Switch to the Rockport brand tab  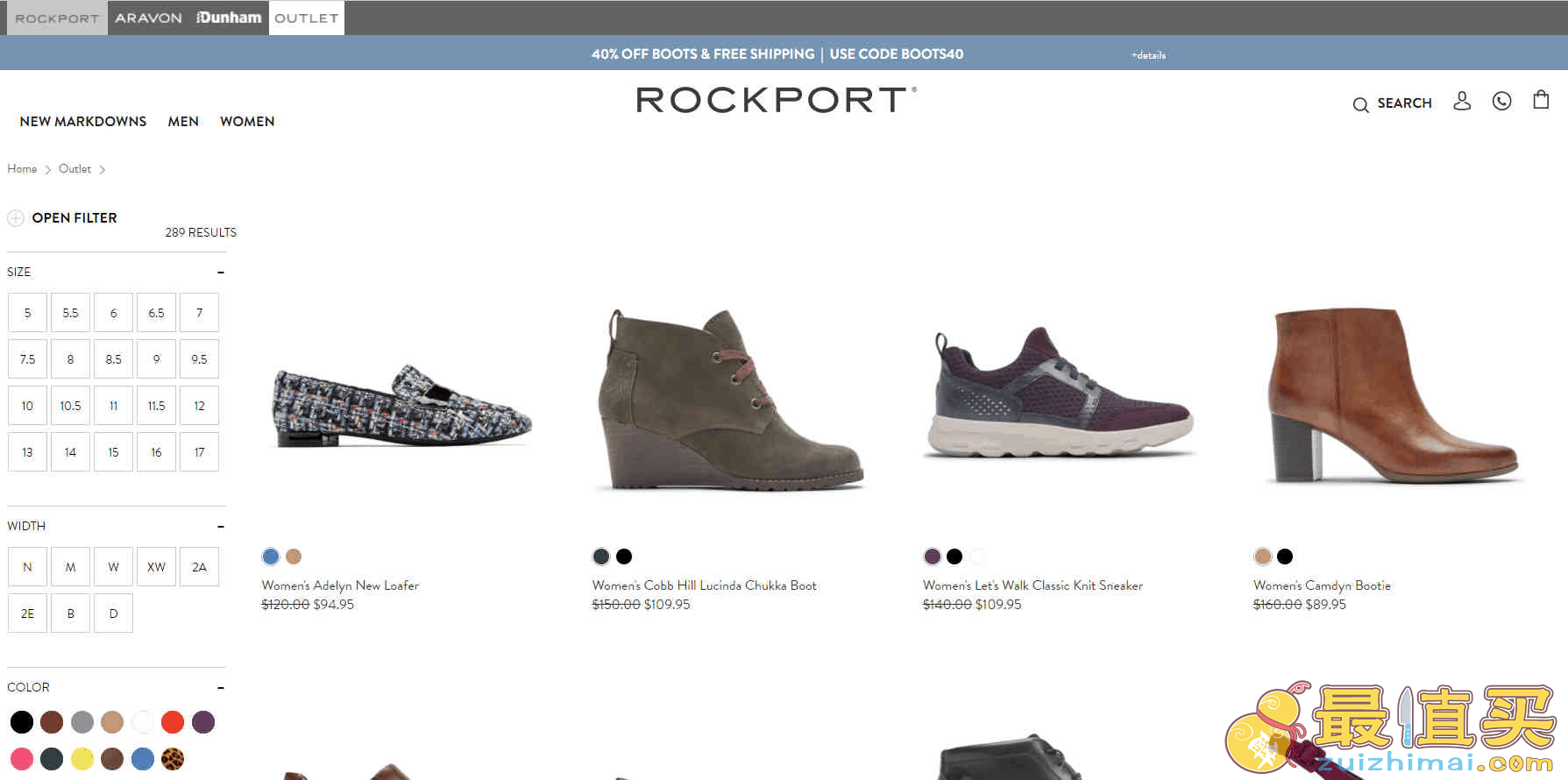(x=57, y=18)
